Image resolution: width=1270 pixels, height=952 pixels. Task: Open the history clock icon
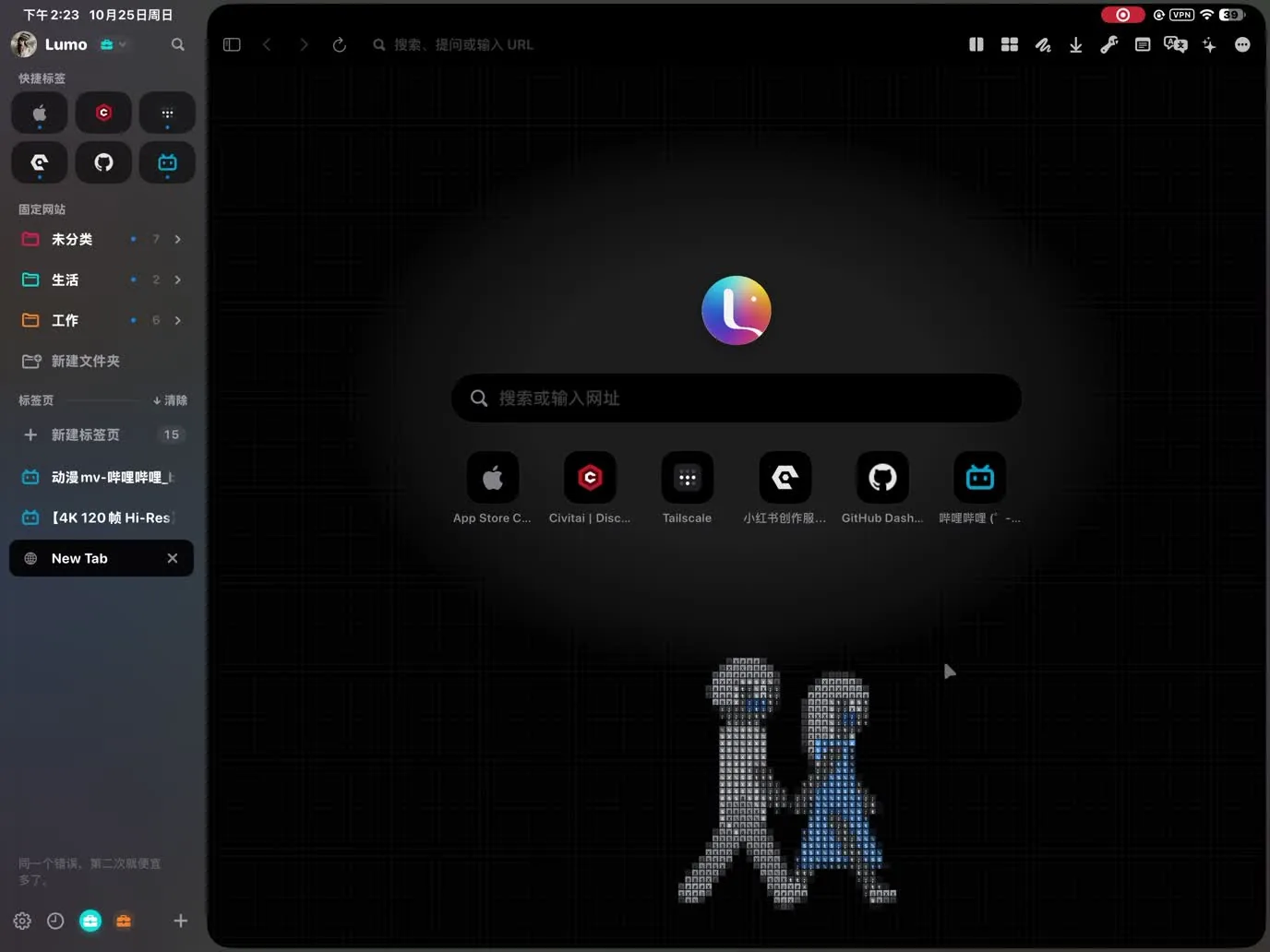(x=55, y=921)
